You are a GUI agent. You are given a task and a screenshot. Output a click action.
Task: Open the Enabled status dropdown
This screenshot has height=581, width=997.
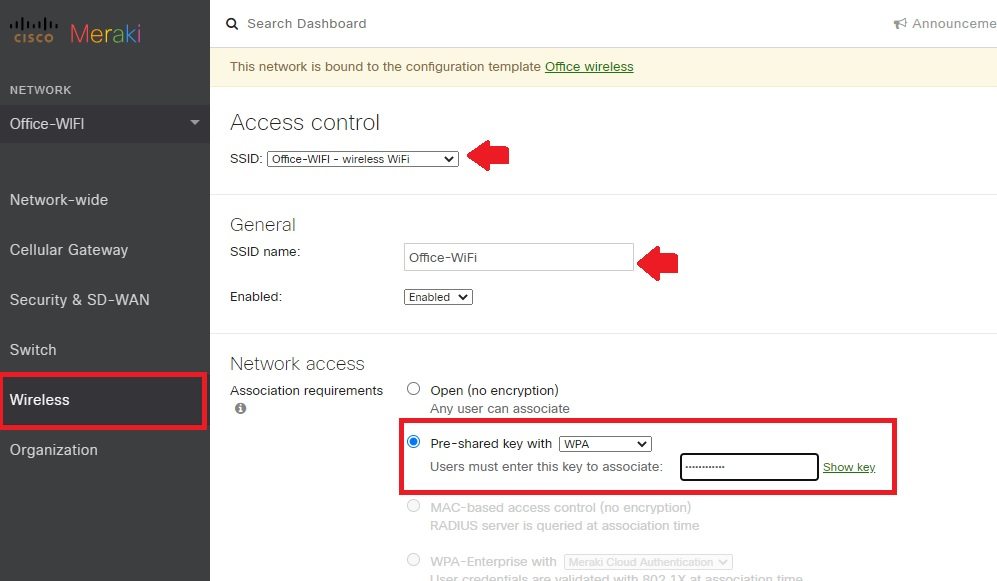[438, 297]
